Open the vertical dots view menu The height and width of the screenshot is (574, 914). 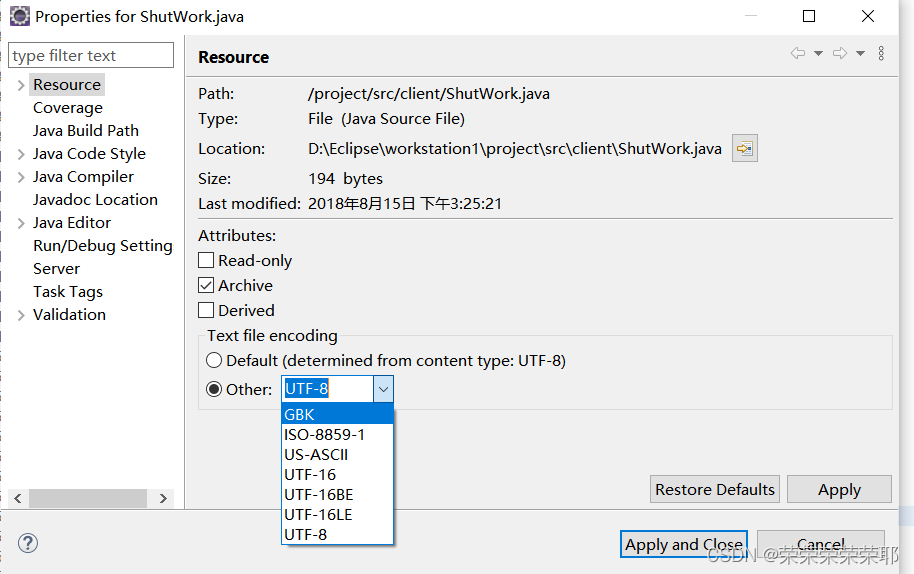click(881, 54)
